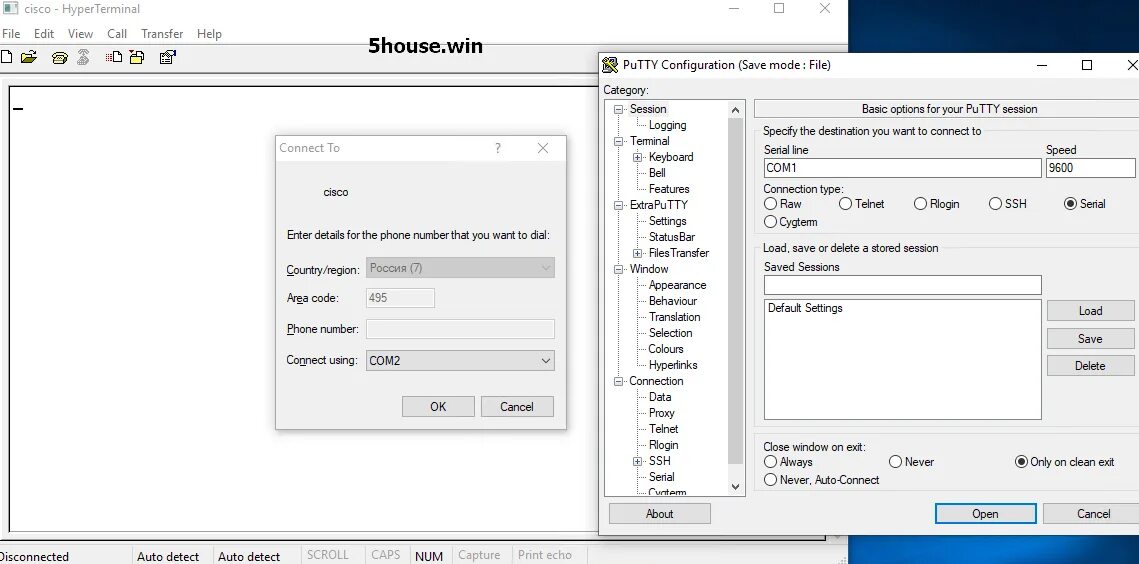Open HyperTerminal Transfer menu
The width and height of the screenshot is (1139, 564).
(x=162, y=33)
